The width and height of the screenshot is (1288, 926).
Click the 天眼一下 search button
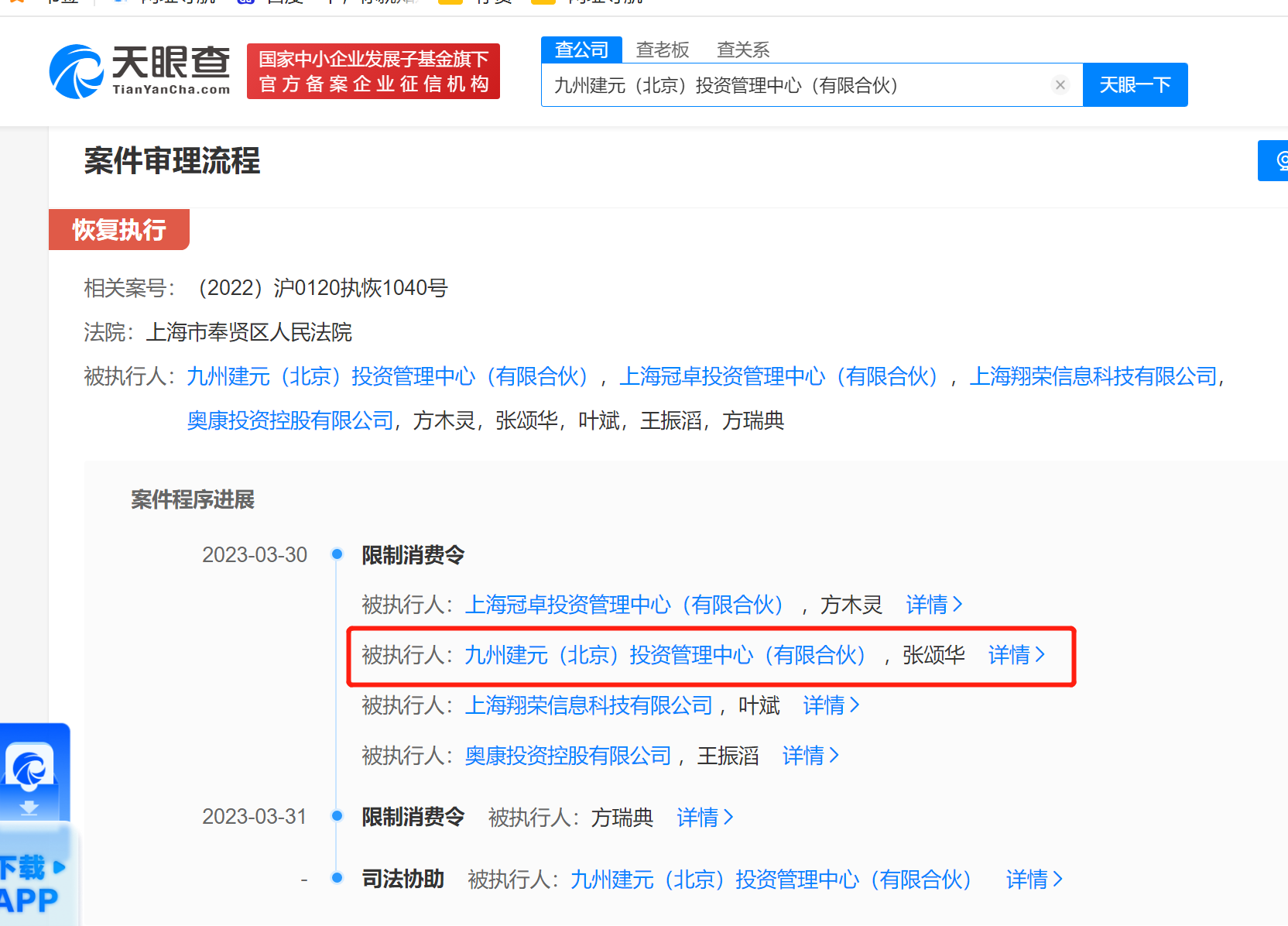pyautogui.click(x=1135, y=84)
